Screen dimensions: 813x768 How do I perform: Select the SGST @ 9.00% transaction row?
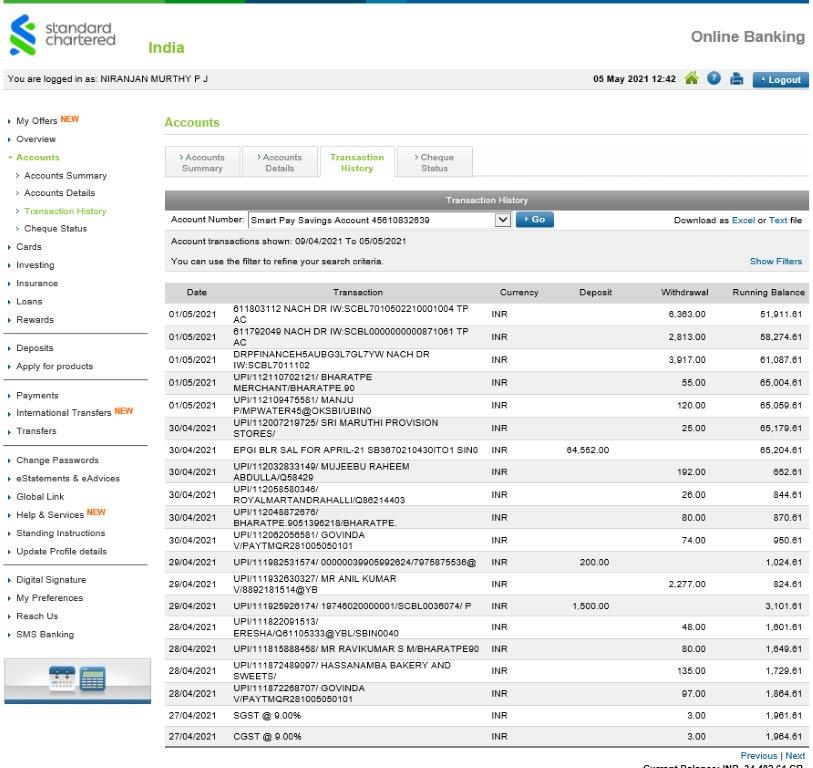point(486,716)
